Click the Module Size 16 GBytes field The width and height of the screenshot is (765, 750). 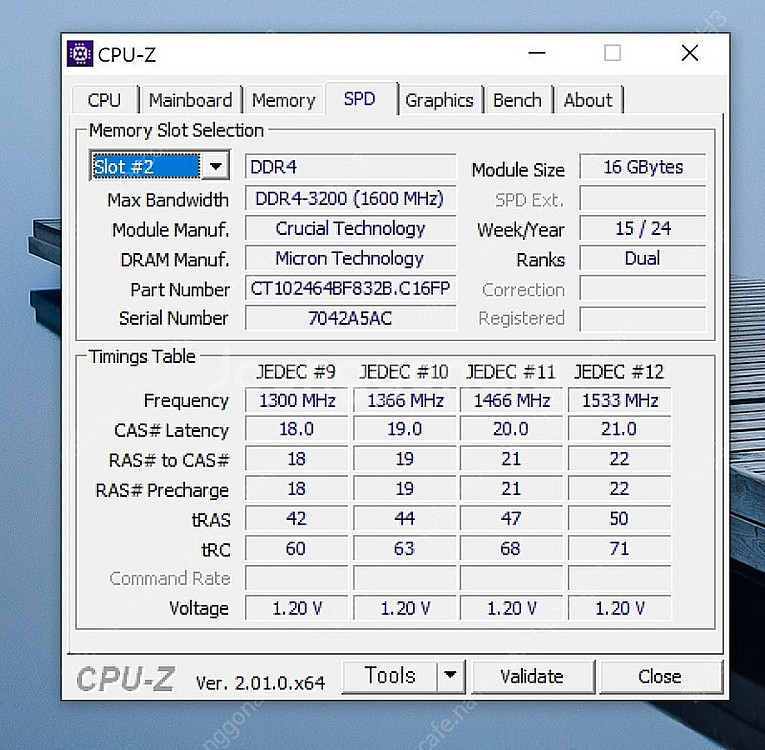tap(642, 167)
